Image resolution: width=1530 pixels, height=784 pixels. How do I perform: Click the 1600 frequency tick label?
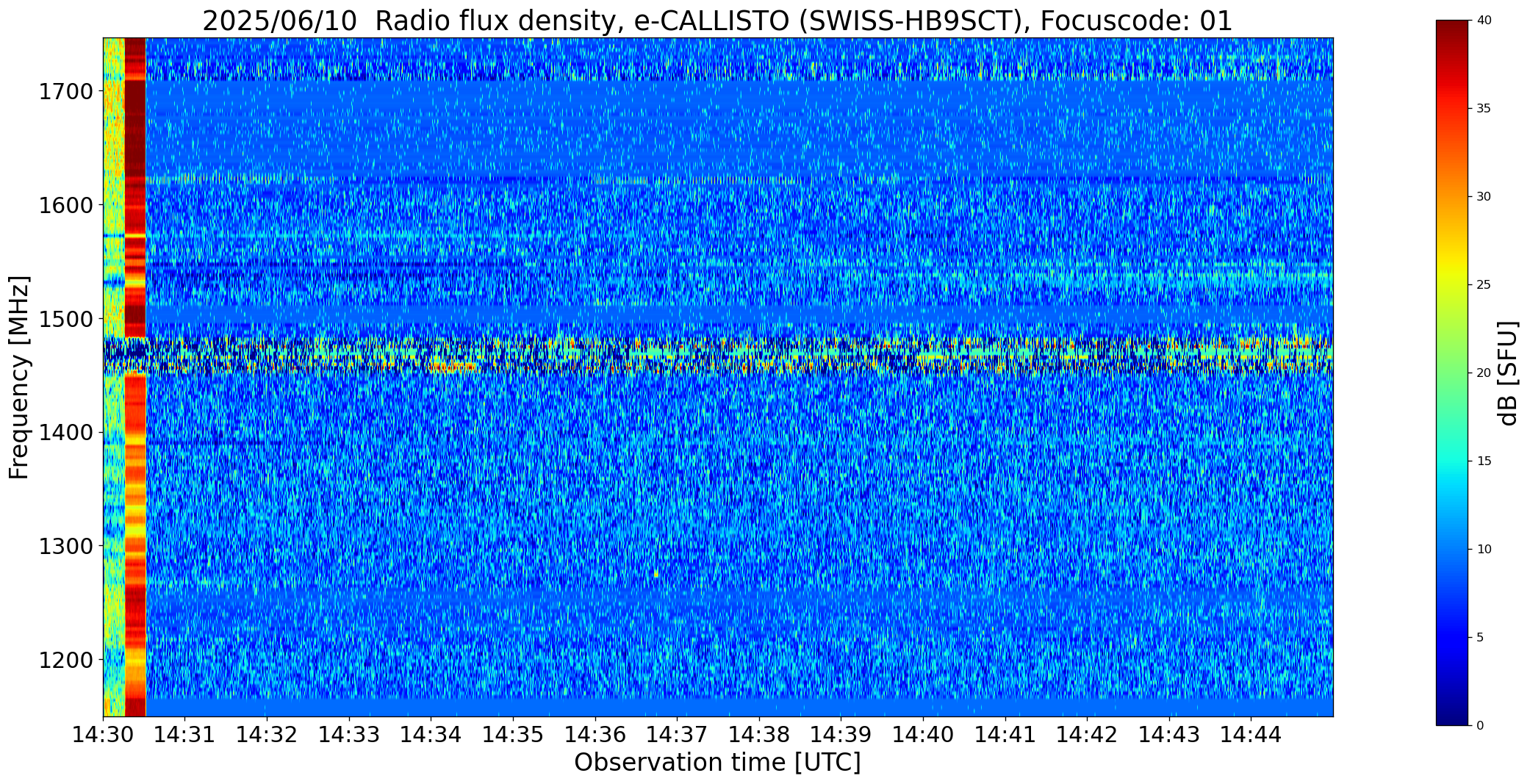(x=66, y=205)
